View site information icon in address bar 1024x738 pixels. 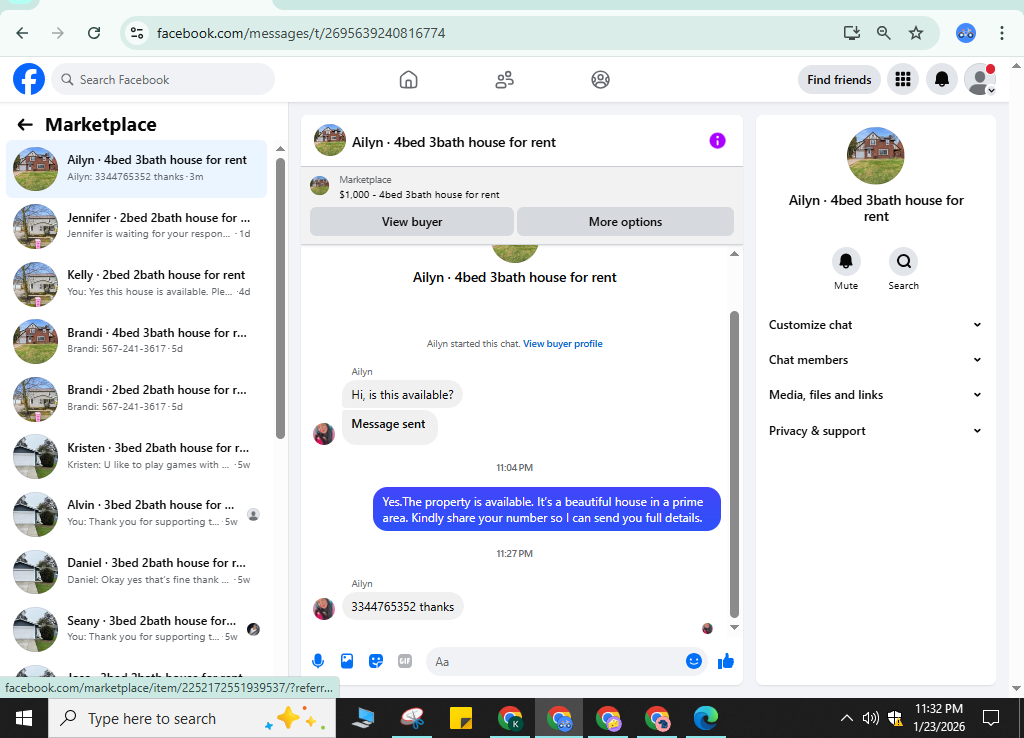pos(136,33)
